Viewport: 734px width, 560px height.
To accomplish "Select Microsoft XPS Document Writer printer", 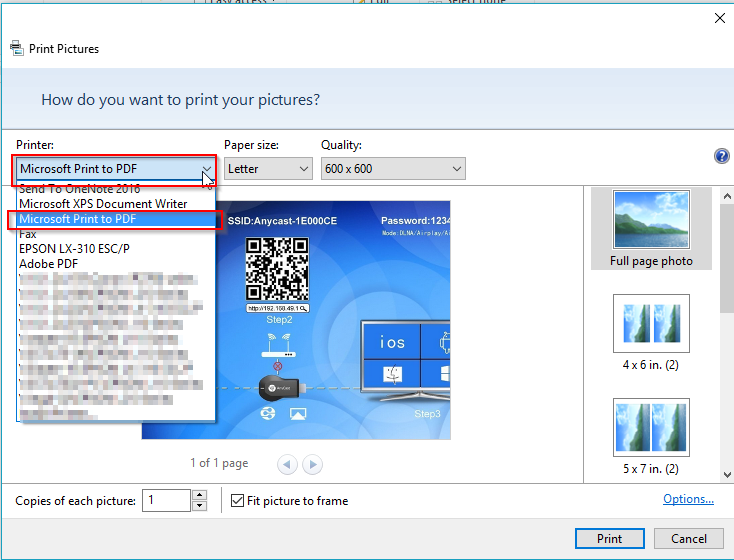I will 116,204.
